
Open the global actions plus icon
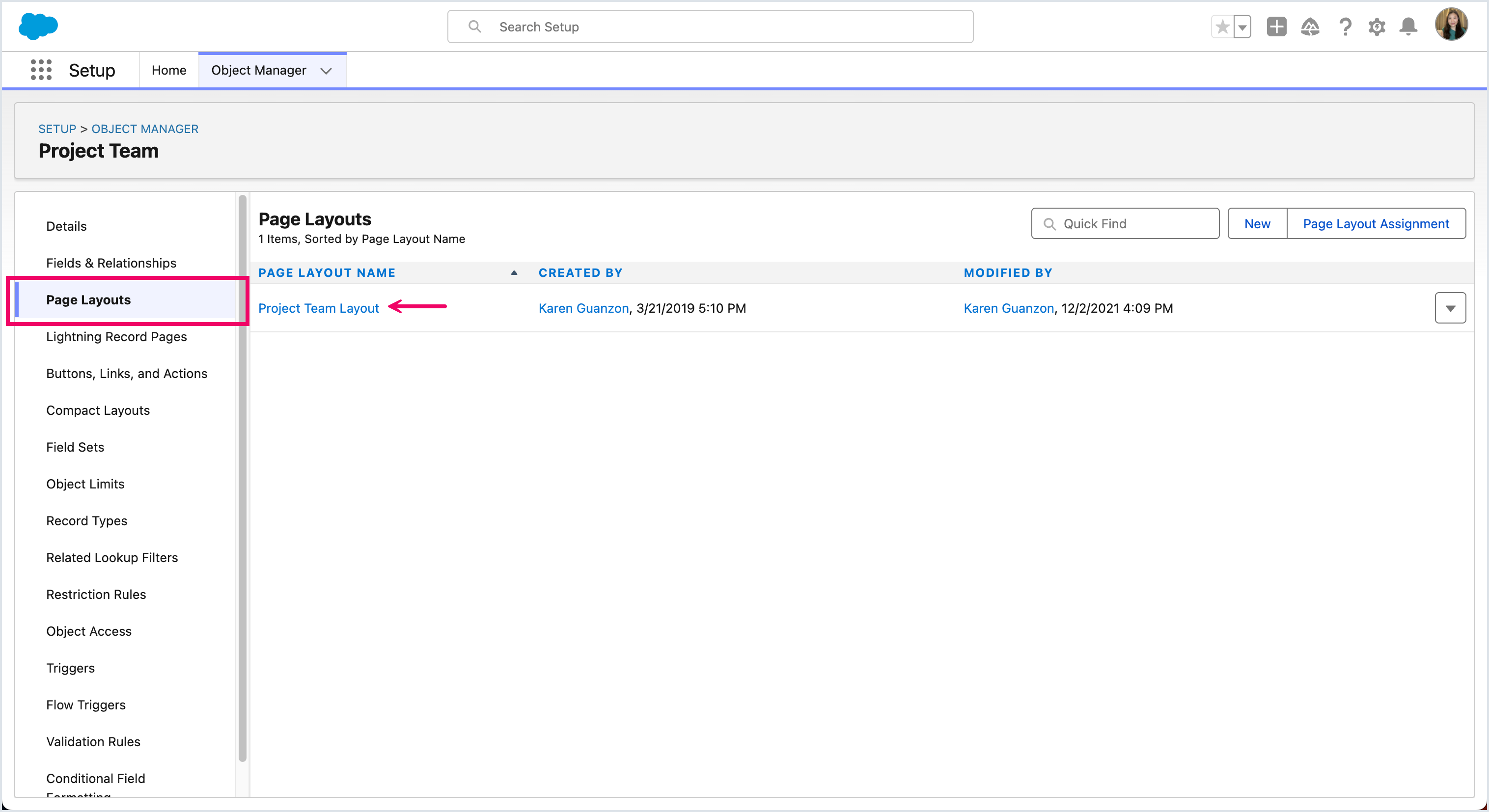(1276, 27)
